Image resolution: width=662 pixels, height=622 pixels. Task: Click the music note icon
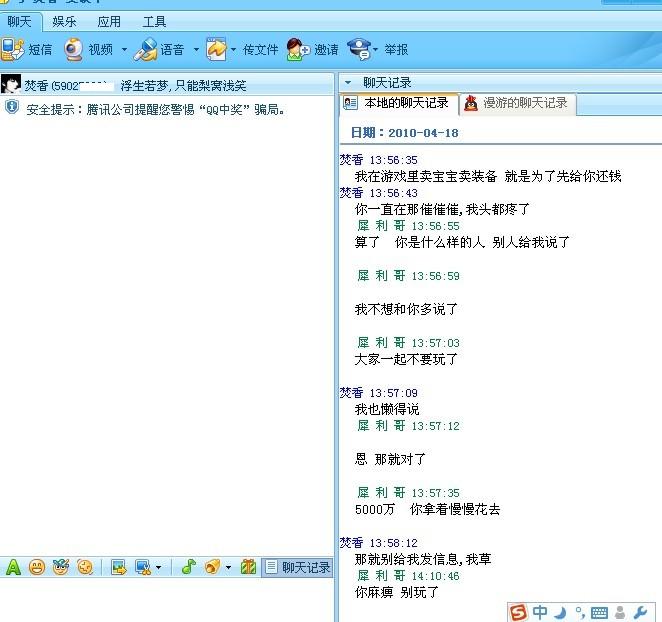click(x=188, y=567)
